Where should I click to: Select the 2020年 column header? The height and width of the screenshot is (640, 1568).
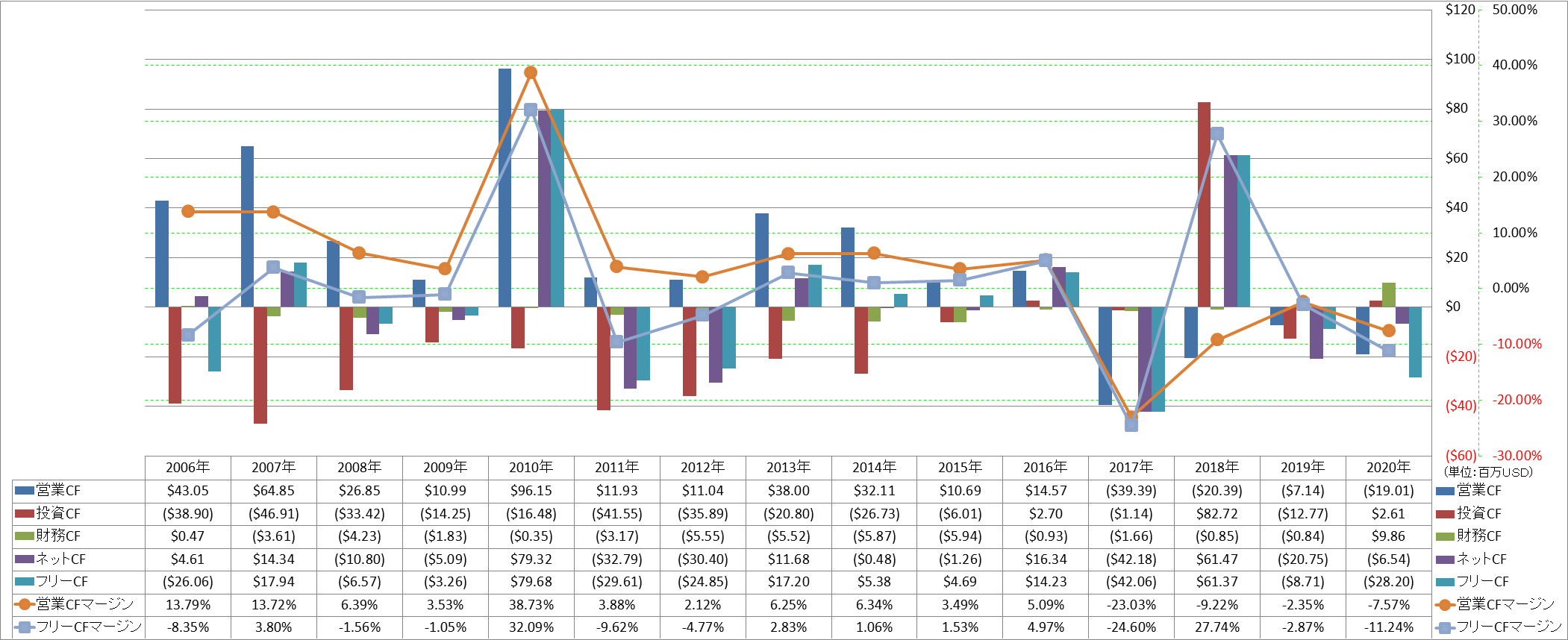[1388, 468]
